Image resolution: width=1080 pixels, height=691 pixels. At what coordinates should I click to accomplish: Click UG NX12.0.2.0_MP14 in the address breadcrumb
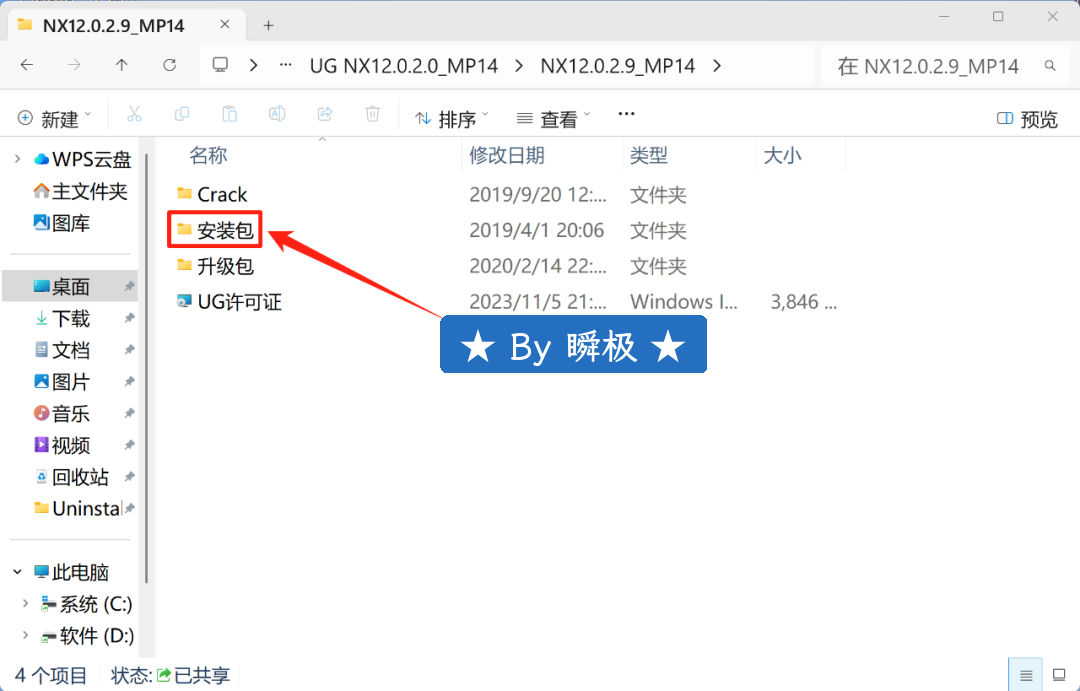pos(402,66)
